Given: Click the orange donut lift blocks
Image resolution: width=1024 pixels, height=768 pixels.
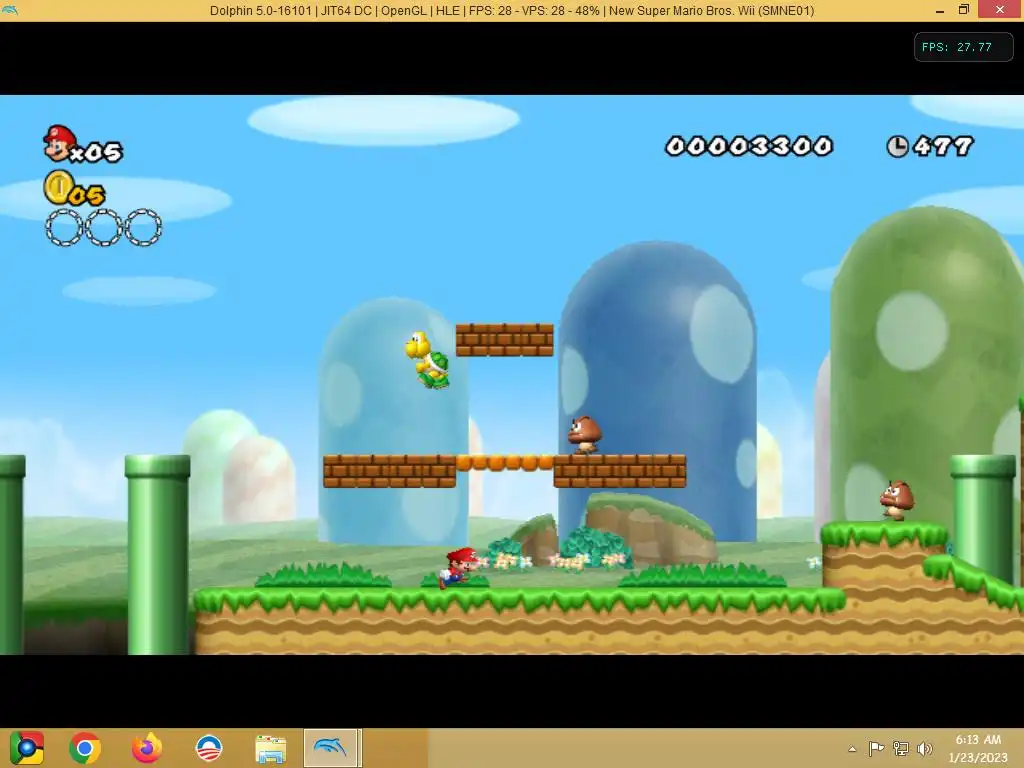Looking at the screenshot, I should [x=505, y=463].
